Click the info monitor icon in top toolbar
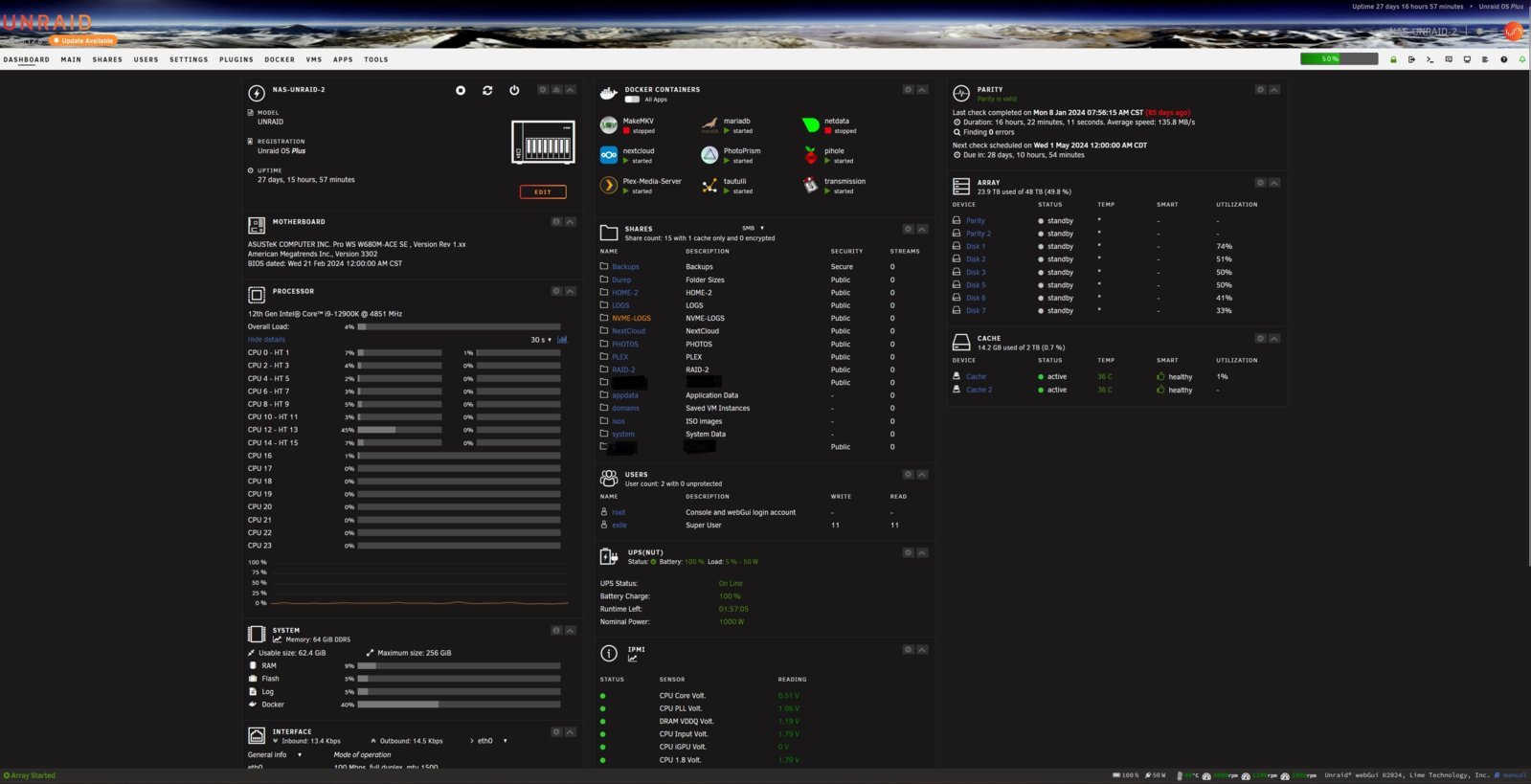Image resolution: width=1531 pixels, height=784 pixels. coord(1467,59)
